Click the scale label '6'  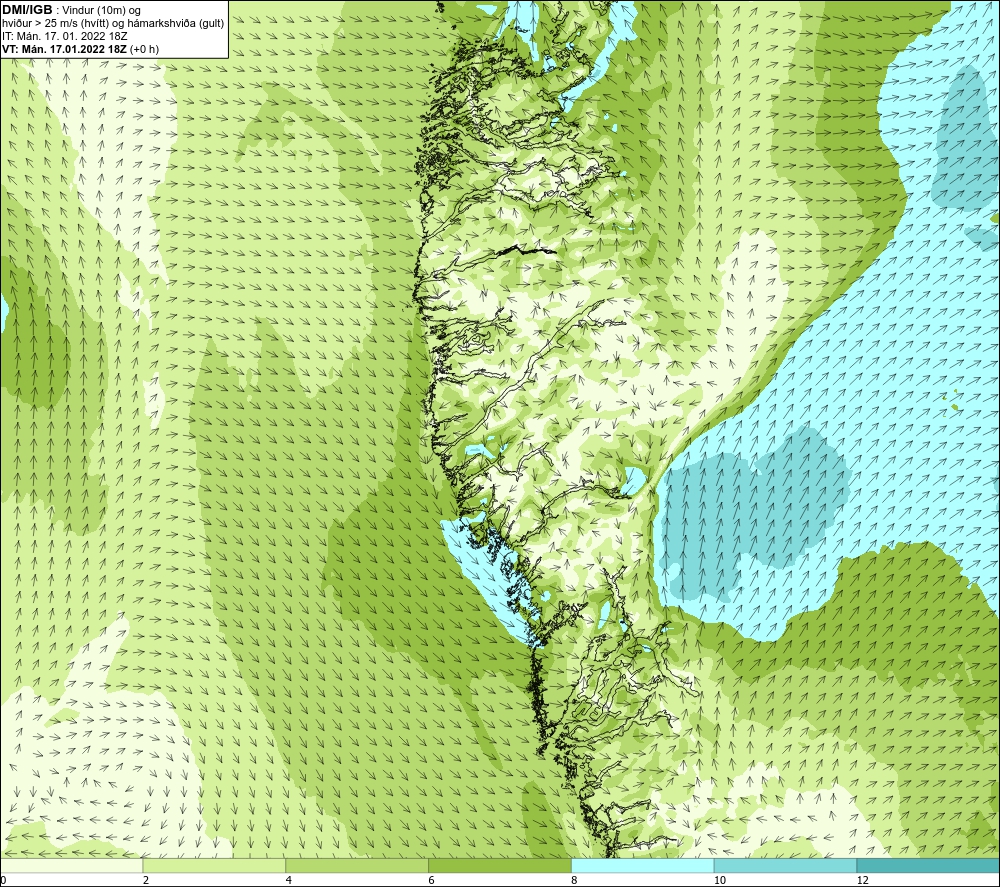432,881
